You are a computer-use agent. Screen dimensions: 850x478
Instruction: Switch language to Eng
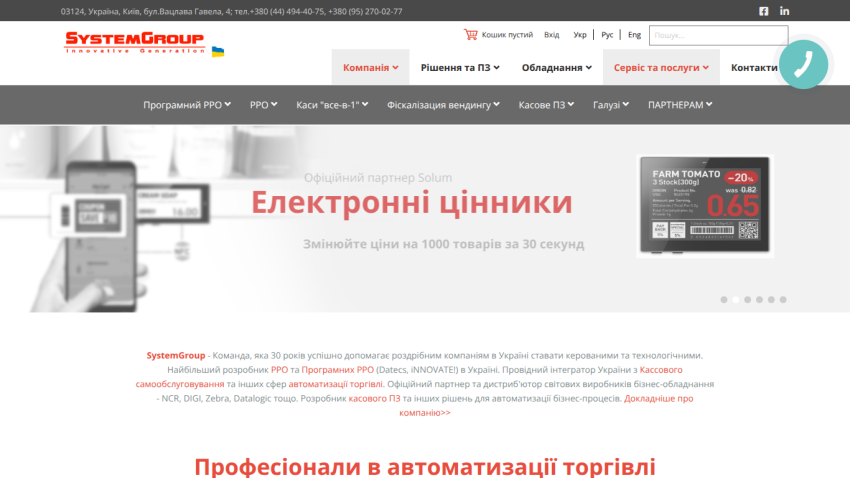tap(634, 35)
